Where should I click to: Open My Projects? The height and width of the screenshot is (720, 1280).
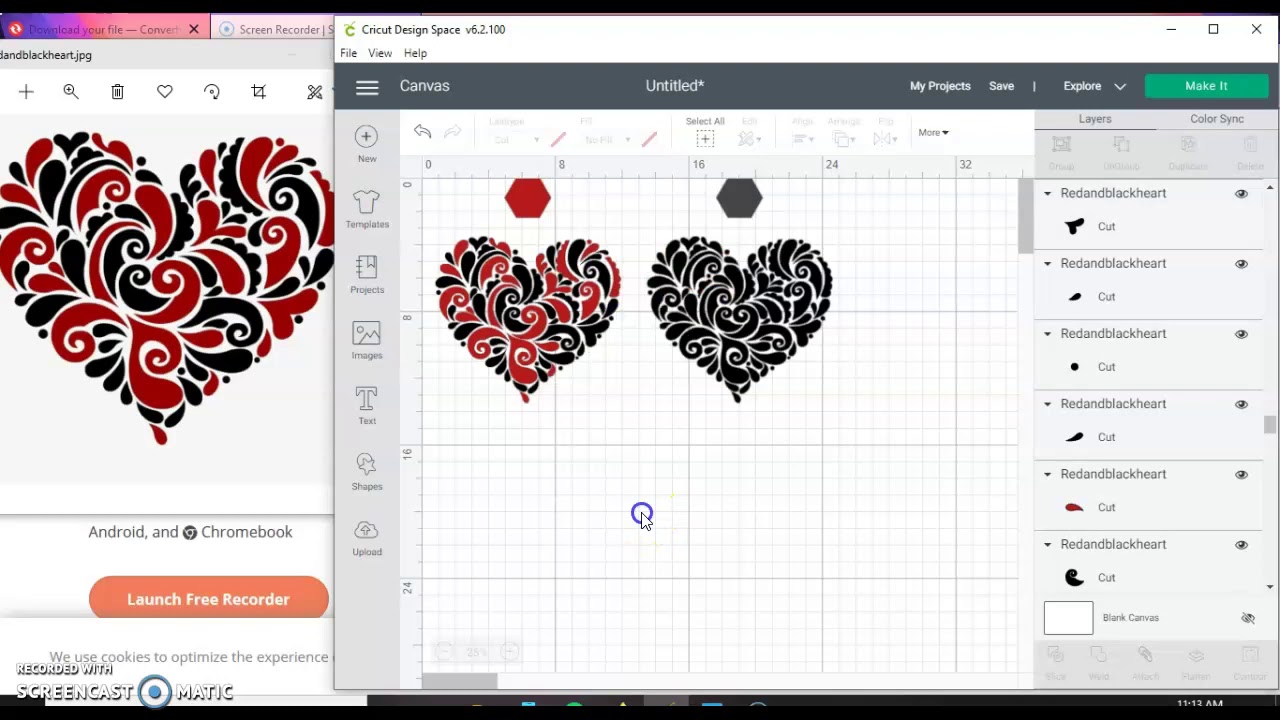point(940,86)
